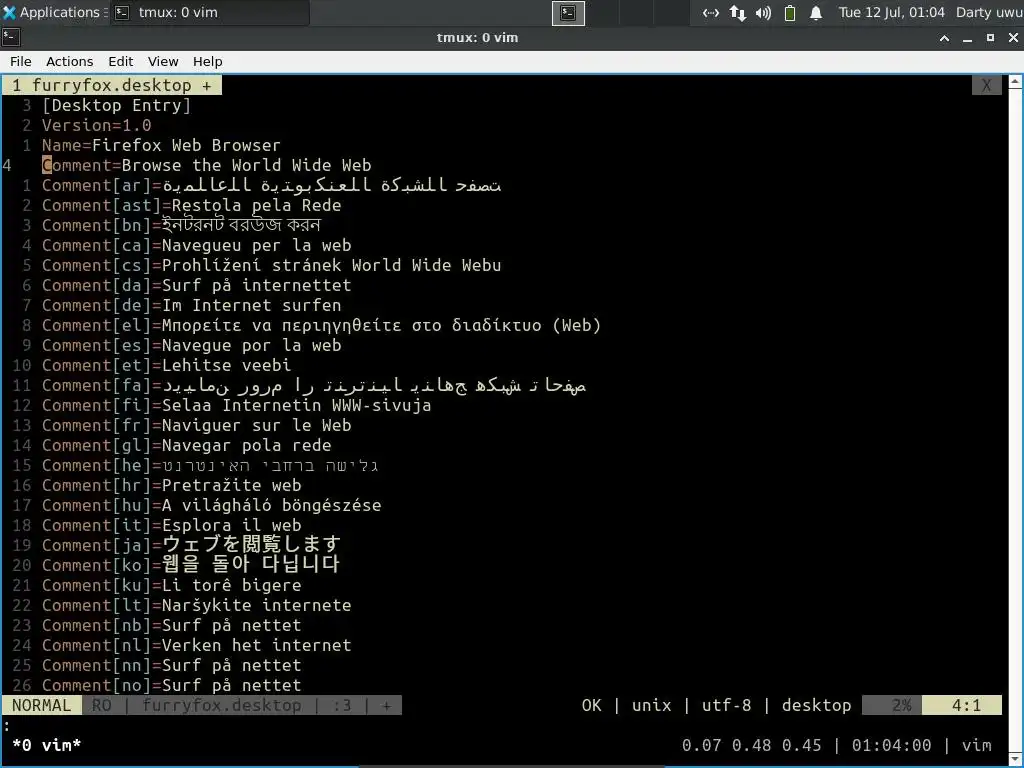Click the Comment[el] Greek line
The height and width of the screenshot is (768, 1024).
tap(321, 325)
